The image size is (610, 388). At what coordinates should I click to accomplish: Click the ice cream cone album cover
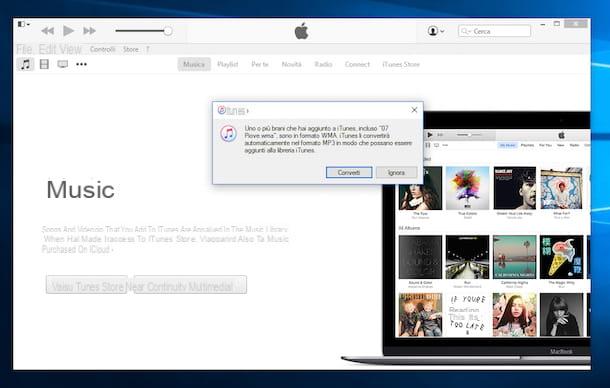click(561, 257)
